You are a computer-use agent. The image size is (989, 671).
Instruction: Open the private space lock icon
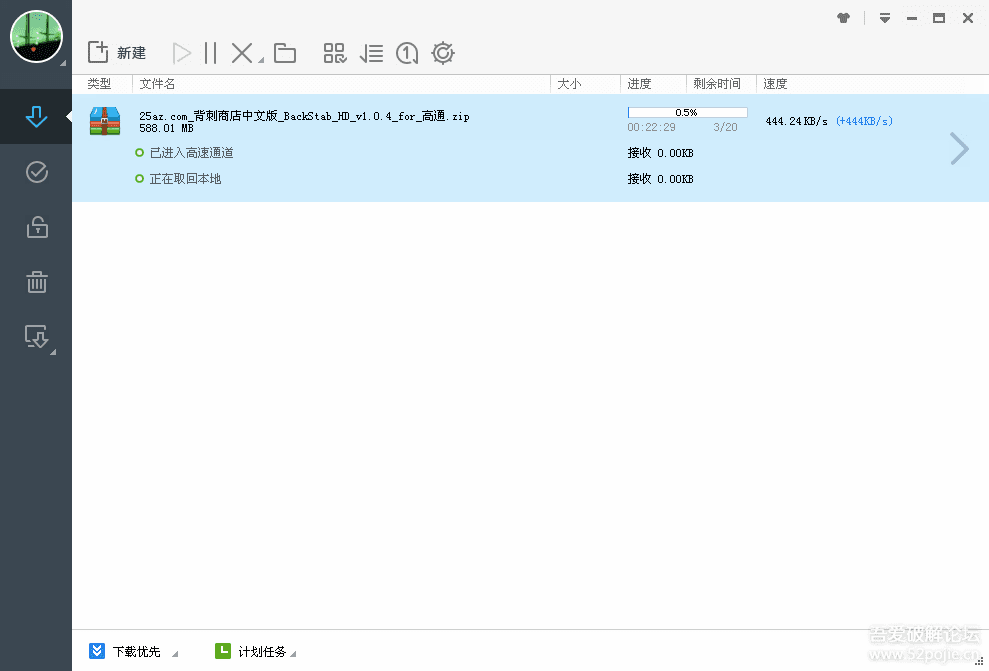(36, 227)
